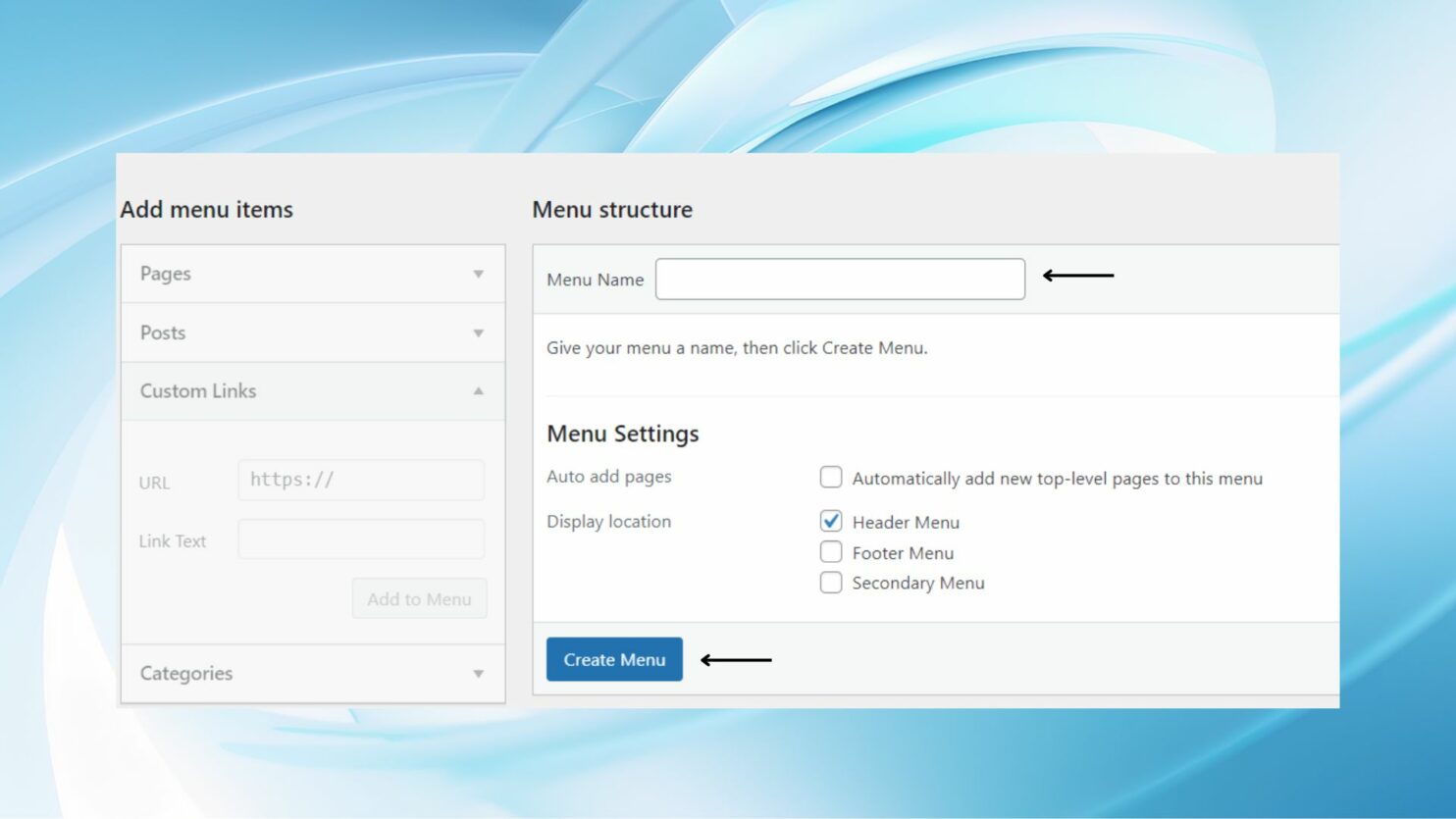Click the Create Menu button
Screen dimensions: 1456x819
pos(614,659)
